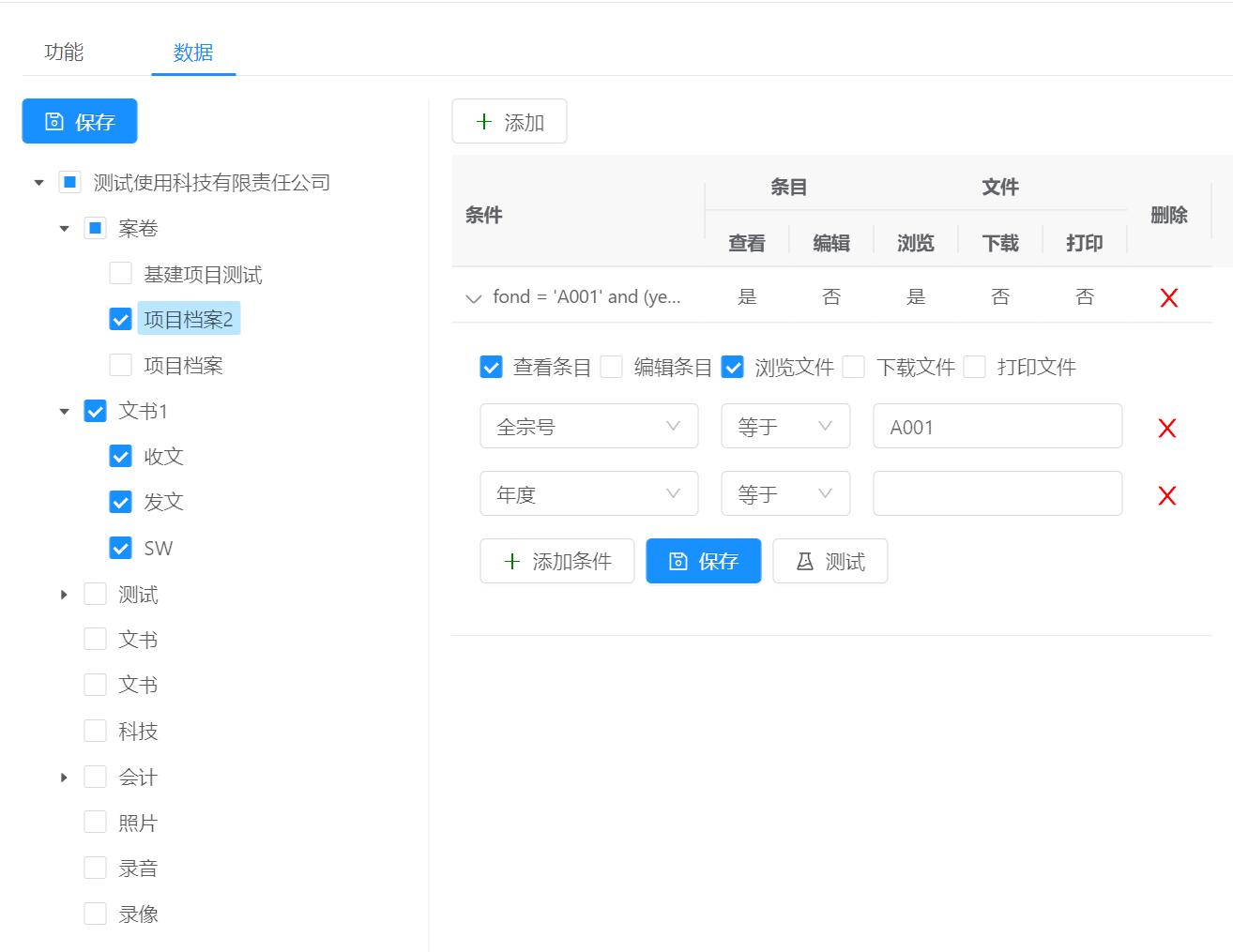This screenshot has height=952, width=1233.
Task: Delete the fond = 'A001' condition row
Action: click(x=1168, y=297)
